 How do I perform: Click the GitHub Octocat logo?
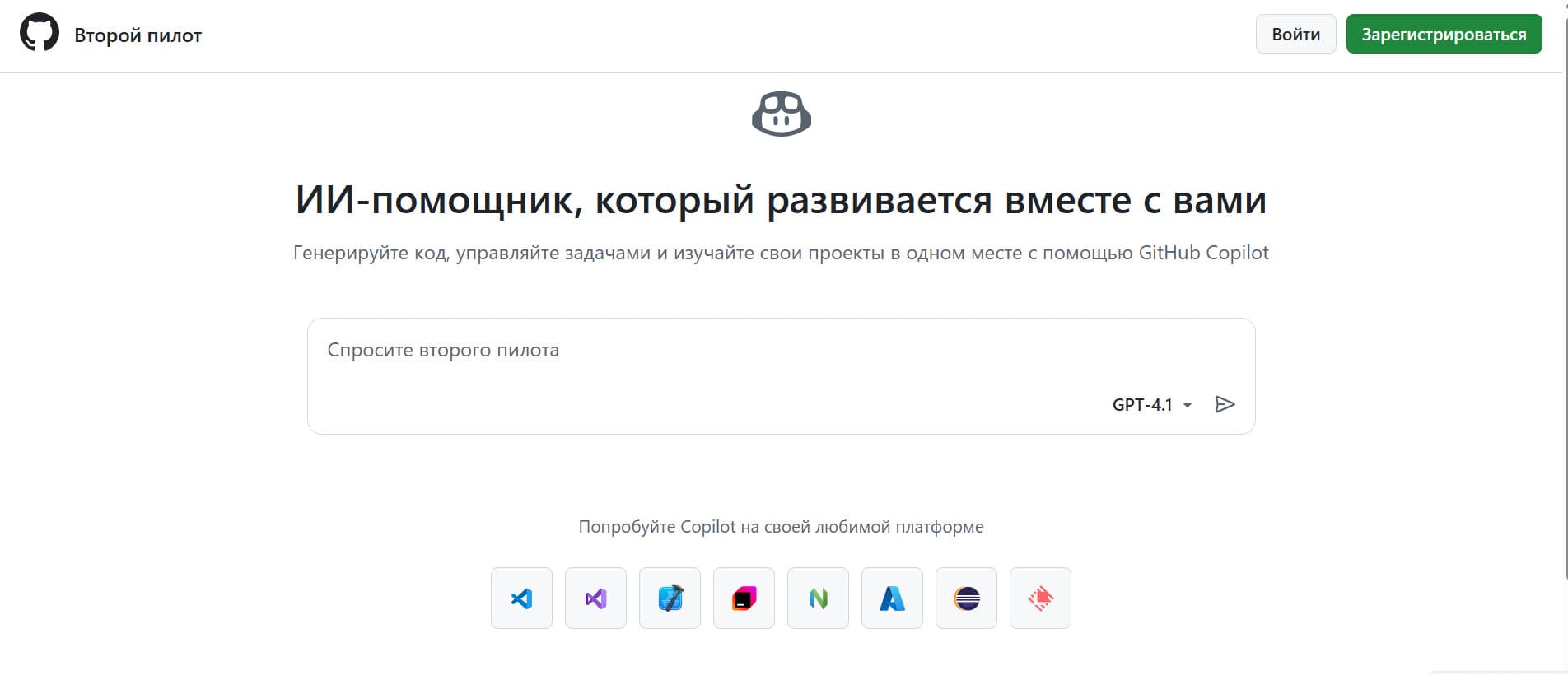pyautogui.click(x=40, y=34)
